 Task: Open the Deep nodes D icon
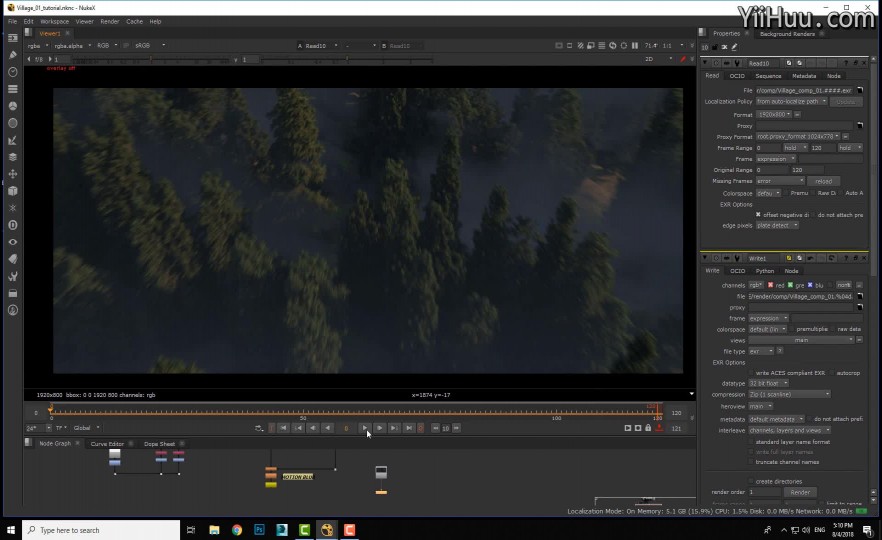(x=12, y=225)
